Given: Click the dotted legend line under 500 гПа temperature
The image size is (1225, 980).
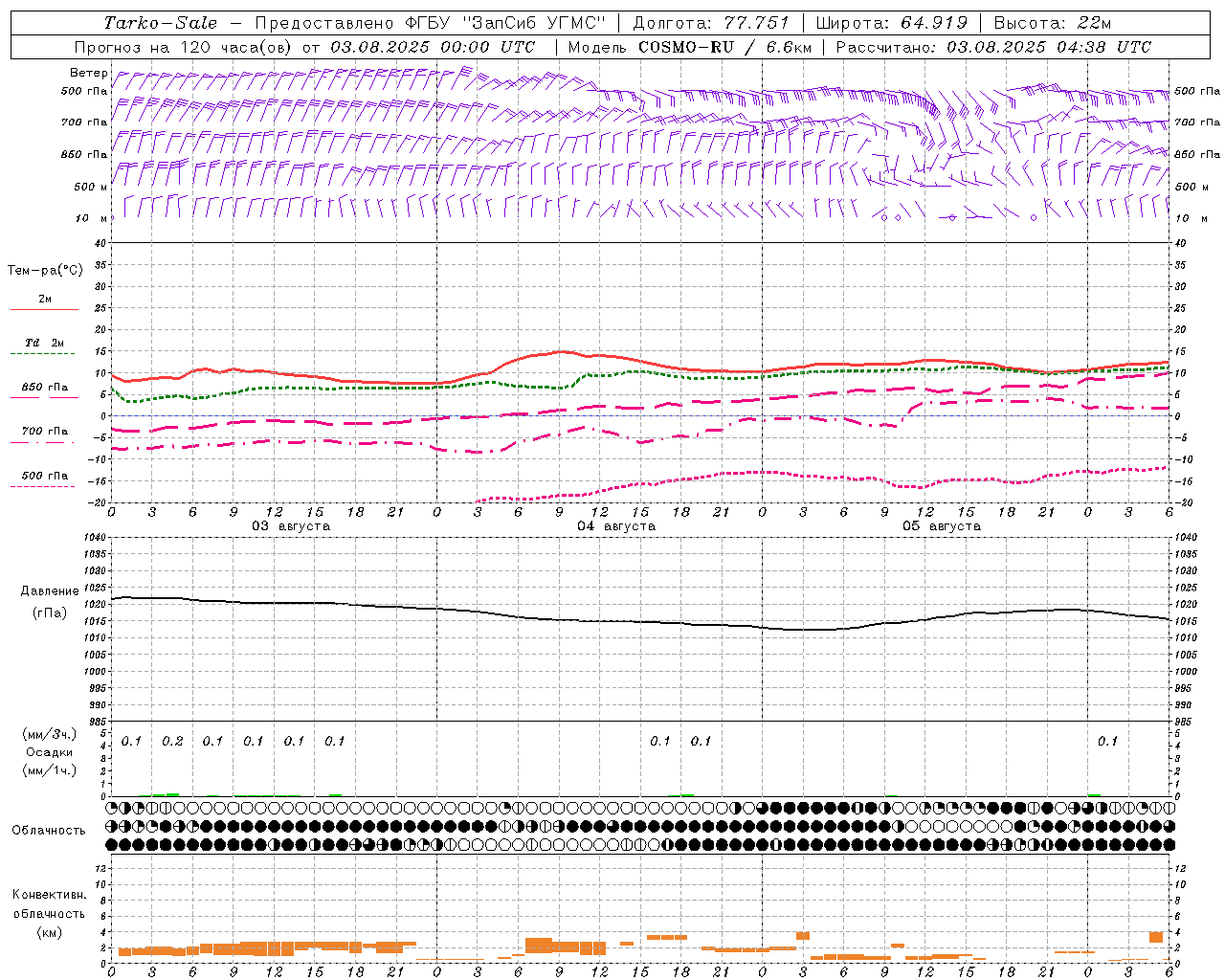Looking at the screenshot, I should [42, 486].
